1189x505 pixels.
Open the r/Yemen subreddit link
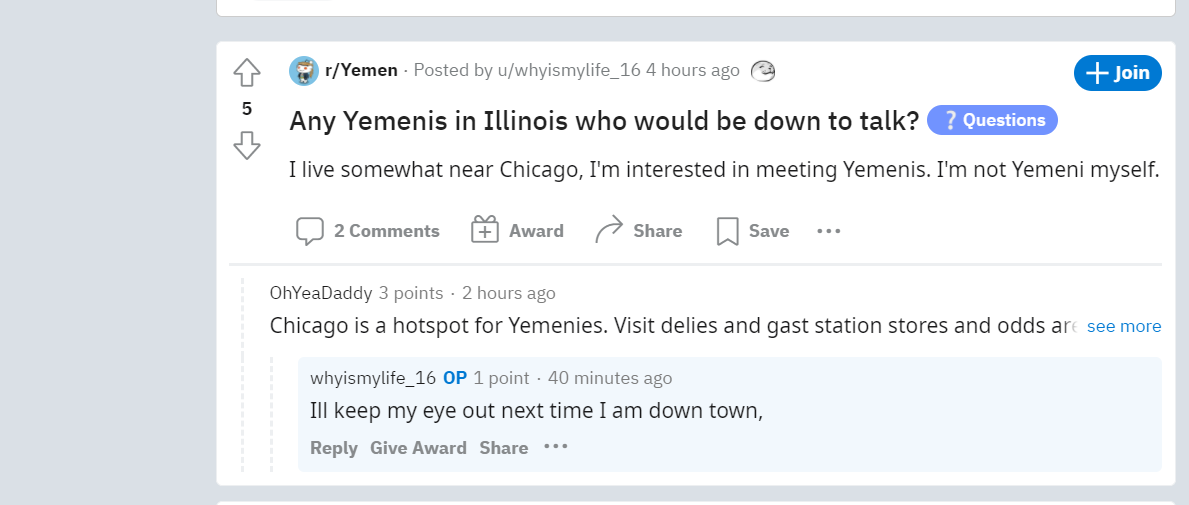pyautogui.click(x=361, y=71)
